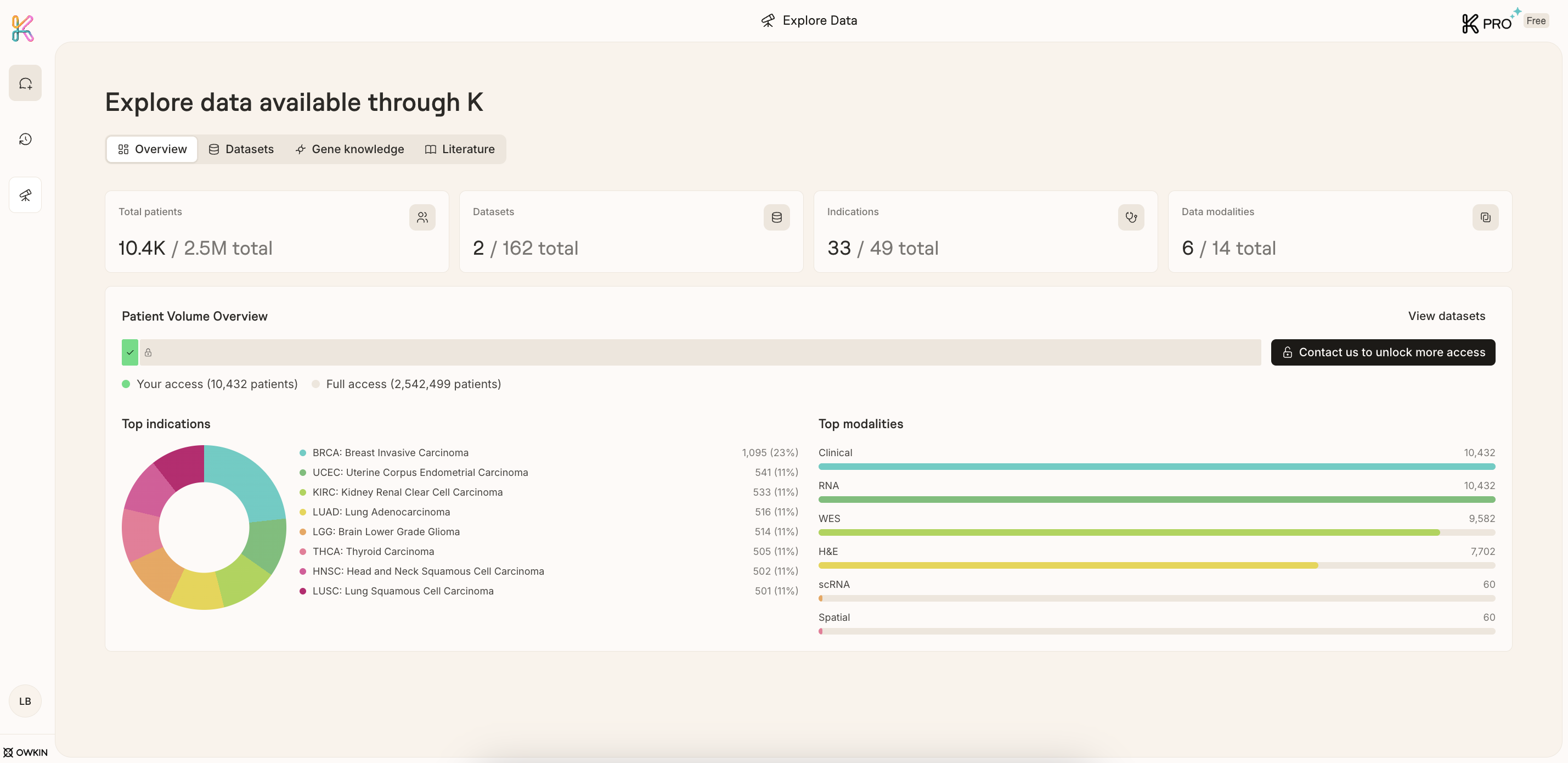Click the K logo in sidebar

22,28
